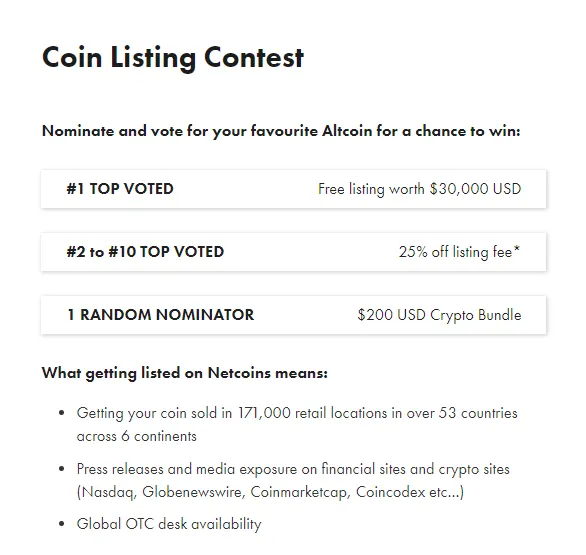Screen dimensions: 586x555
Task: Click the word 'Altcoin' in the subheading
Action: click(x=347, y=131)
